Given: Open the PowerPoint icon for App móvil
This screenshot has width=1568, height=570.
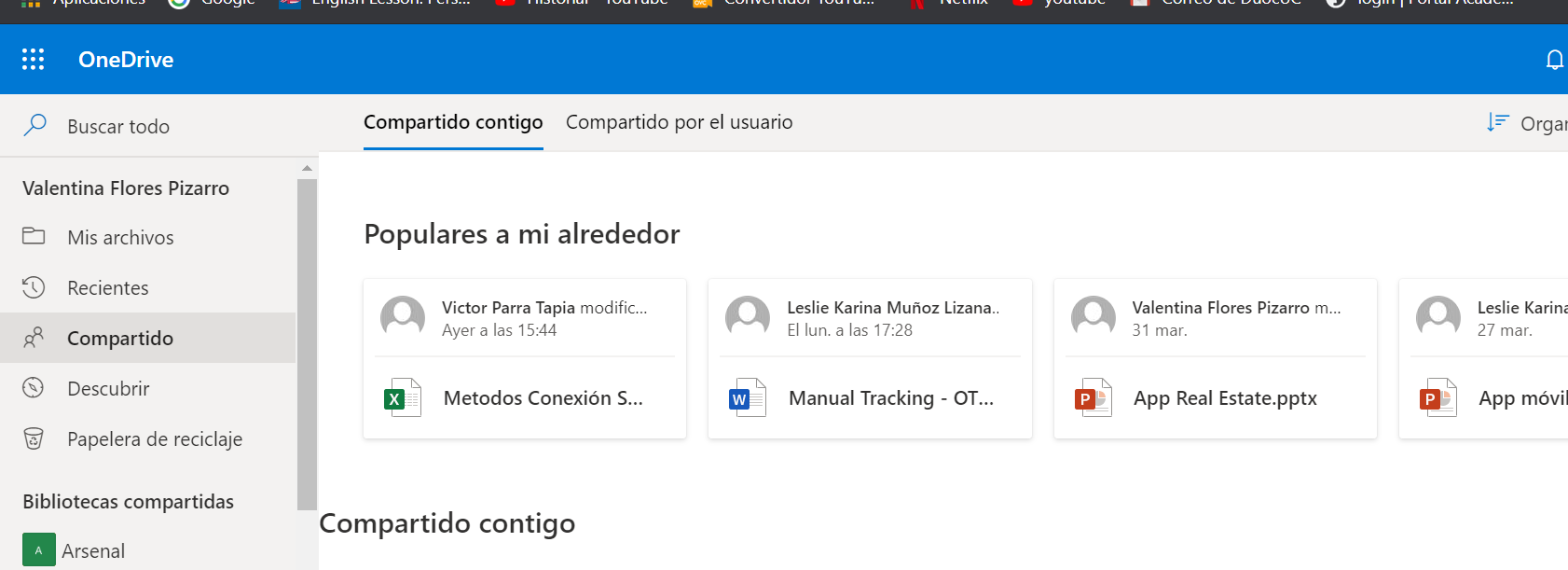Looking at the screenshot, I should [x=1438, y=398].
